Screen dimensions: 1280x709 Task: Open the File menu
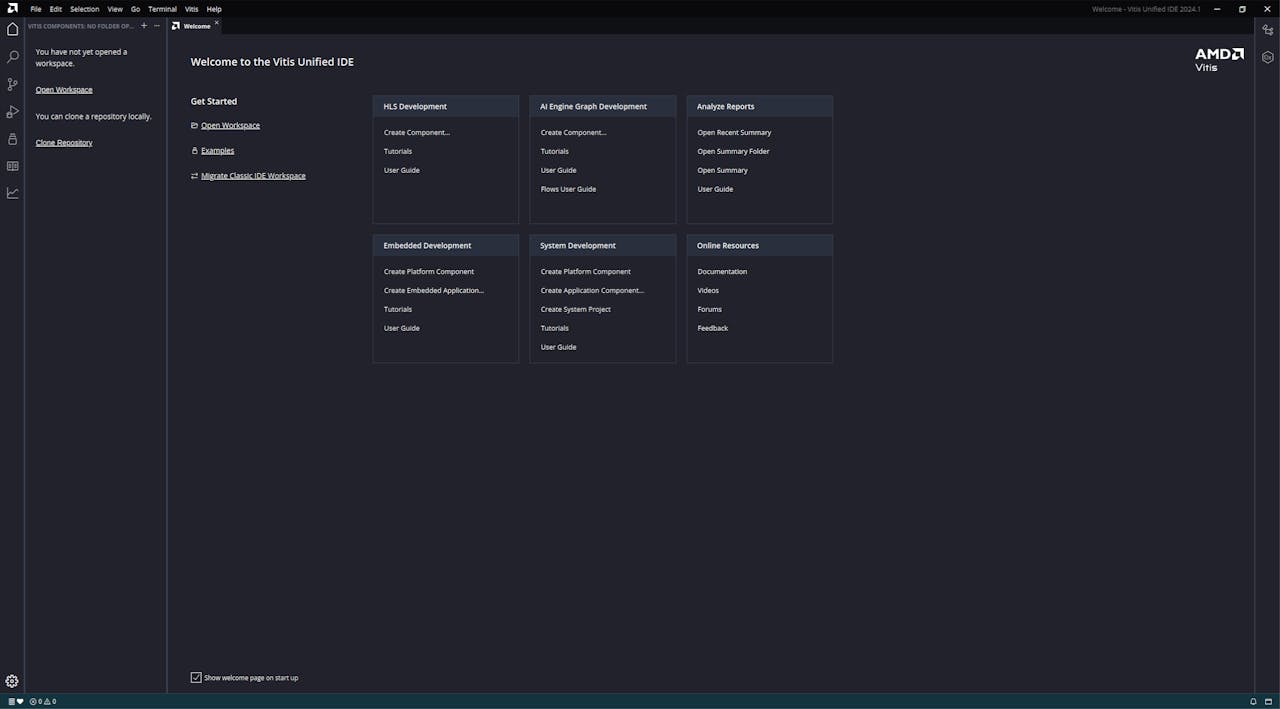[x=36, y=9]
